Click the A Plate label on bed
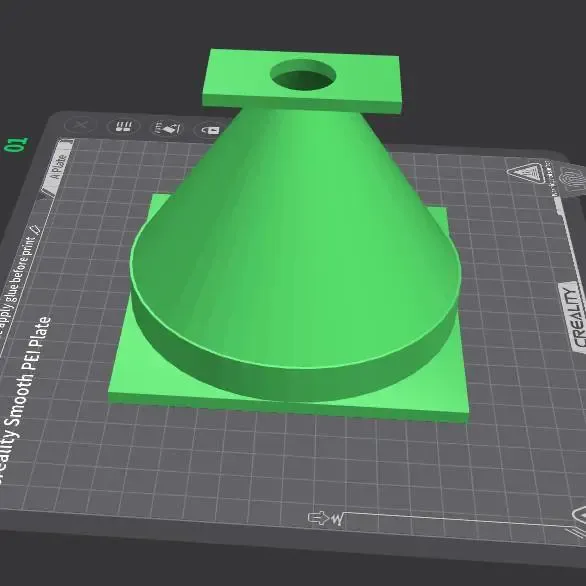The width and height of the screenshot is (586, 586). pyautogui.click(x=58, y=167)
